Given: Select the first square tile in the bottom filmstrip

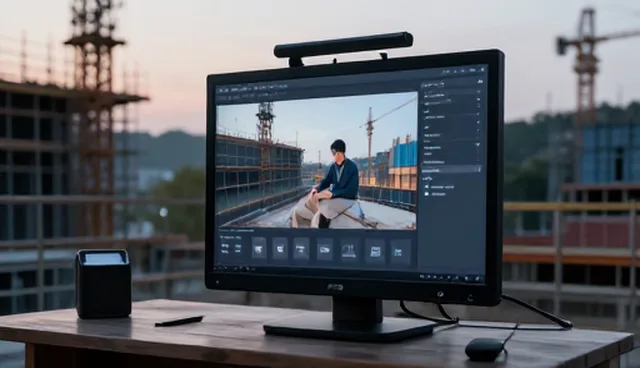Looking at the screenshot, I should 259,248.
